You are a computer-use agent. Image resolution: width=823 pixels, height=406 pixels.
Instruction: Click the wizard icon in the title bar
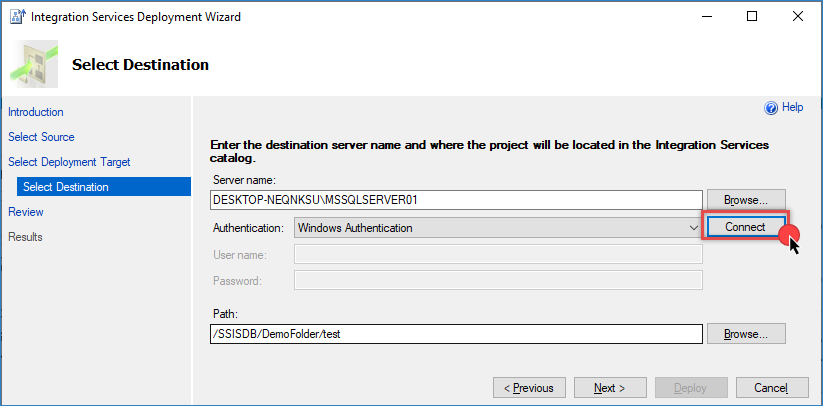(x=17, y=17)
